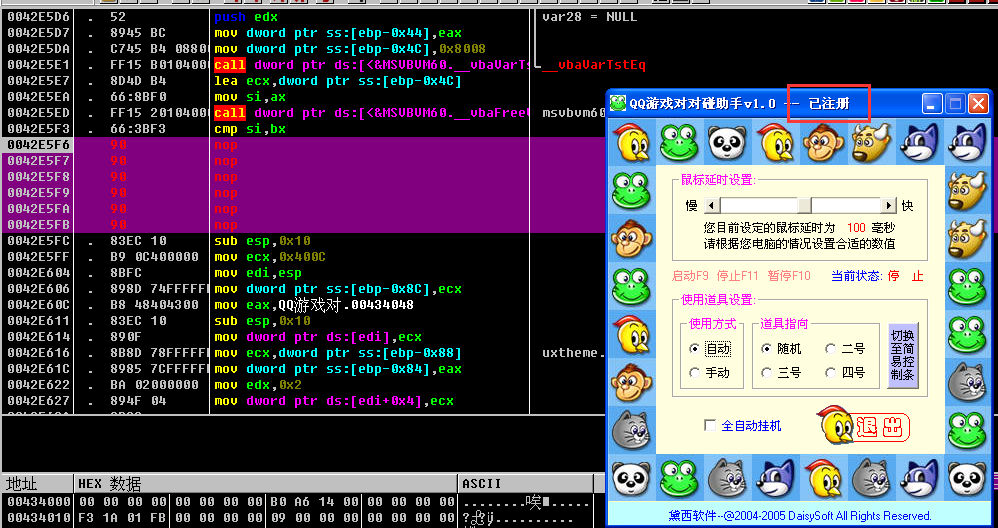The height and width of the screenshot is (528, 998).
Task: Click the chicken icon in the left column
Action: coord(631,333)
